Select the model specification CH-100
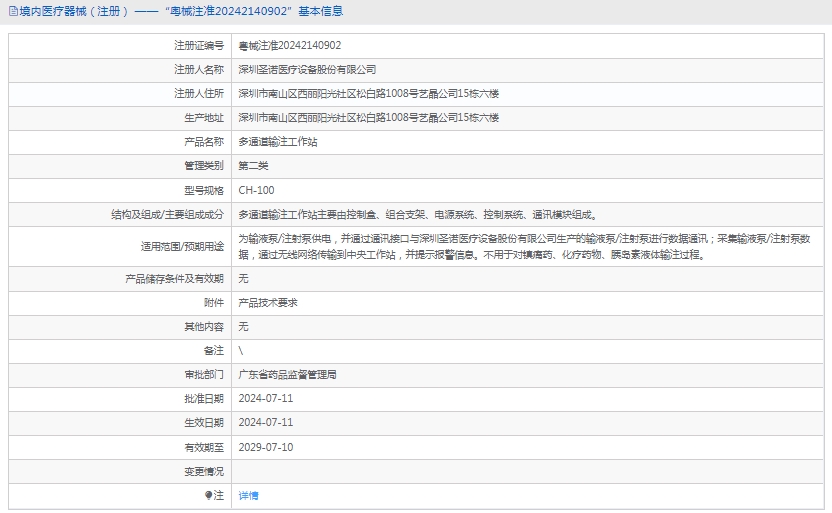The height and width of the screenshot is (513, 832). tap(256, 190)
